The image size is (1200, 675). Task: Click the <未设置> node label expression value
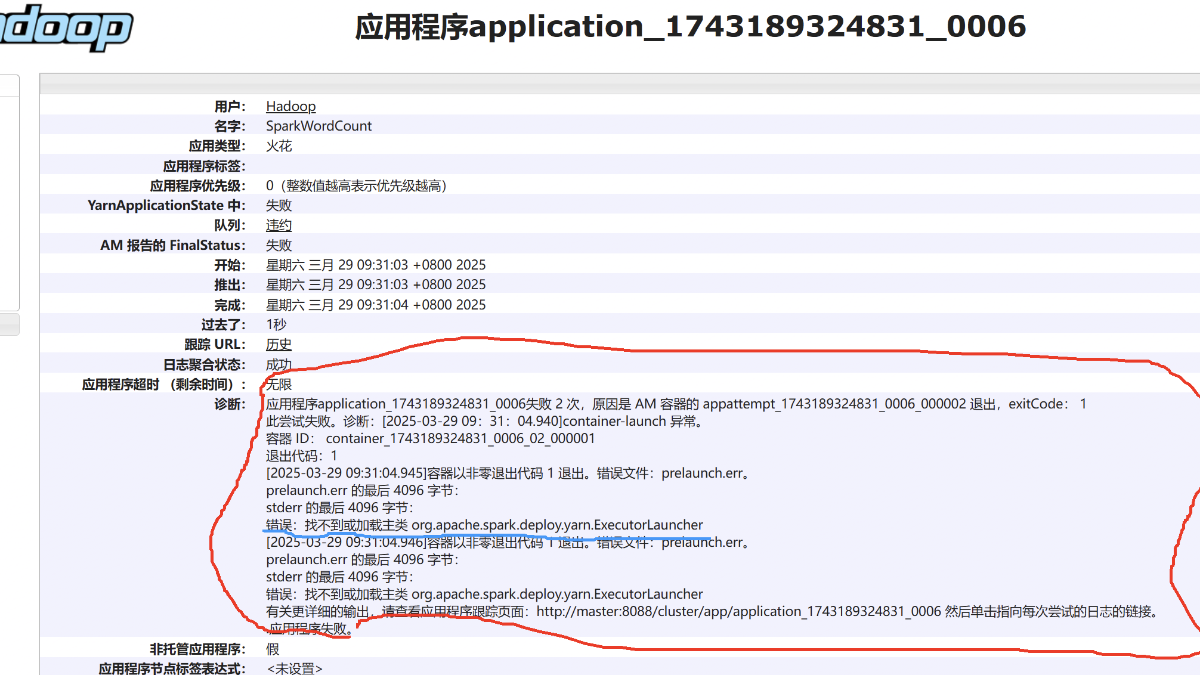[294, 668]
